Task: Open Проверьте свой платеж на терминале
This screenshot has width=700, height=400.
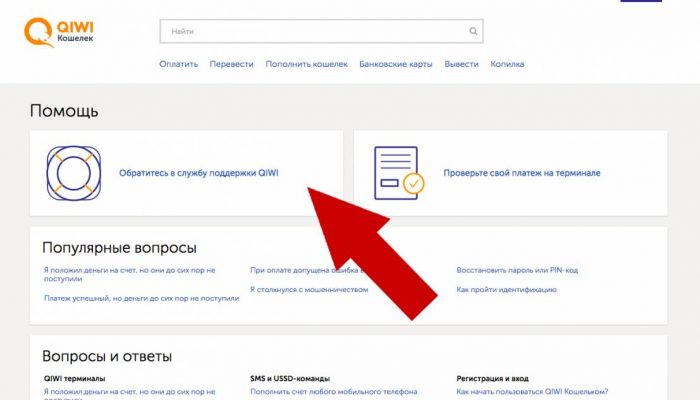Action: click(x=522, y=173)
